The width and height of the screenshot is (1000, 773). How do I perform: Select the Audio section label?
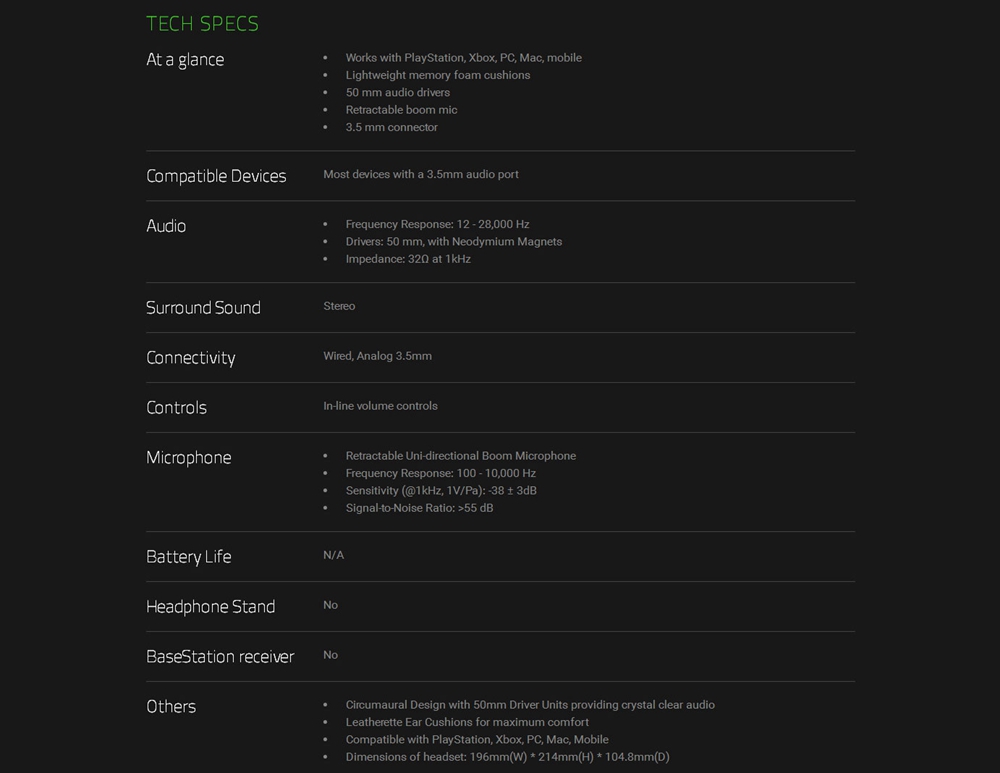tap(166, 226)
